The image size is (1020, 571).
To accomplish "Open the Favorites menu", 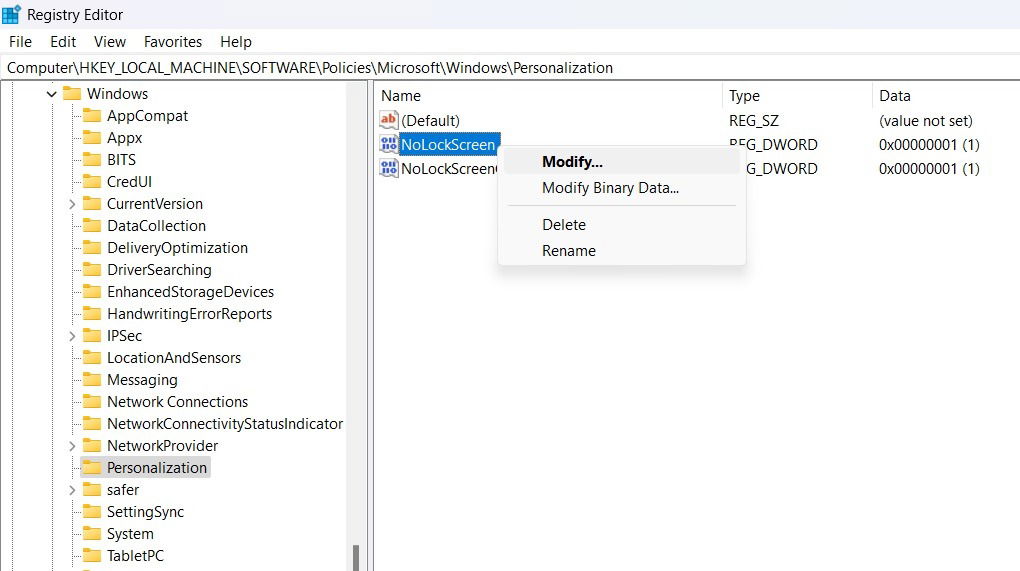I will coord(173,42).
